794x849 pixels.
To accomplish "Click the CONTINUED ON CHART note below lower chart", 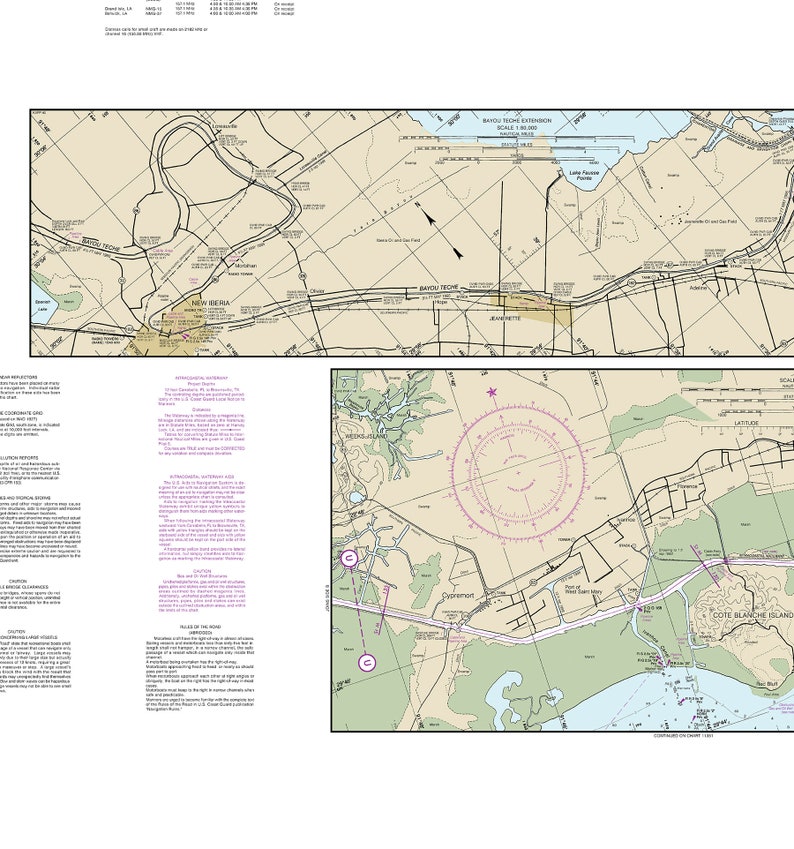I will tap(683, 736).
